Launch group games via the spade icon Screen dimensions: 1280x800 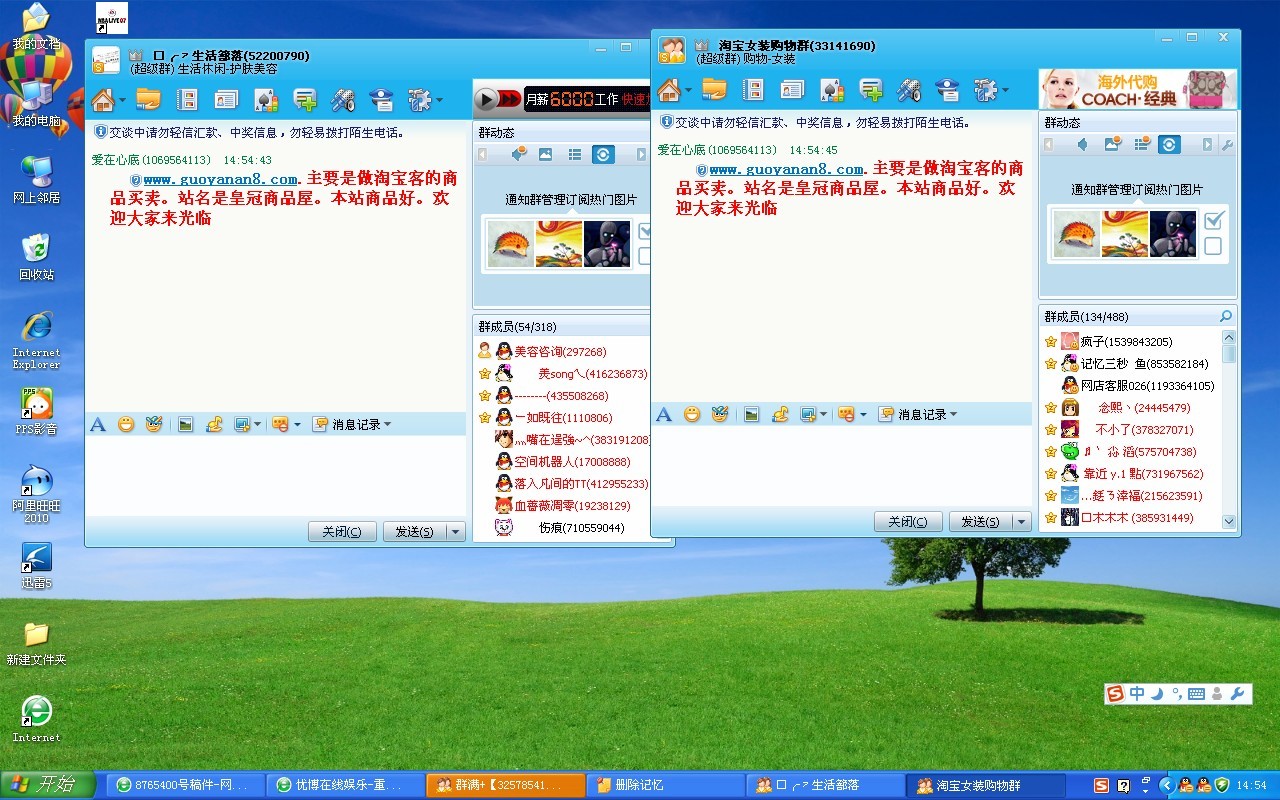(x=830, y=89)
